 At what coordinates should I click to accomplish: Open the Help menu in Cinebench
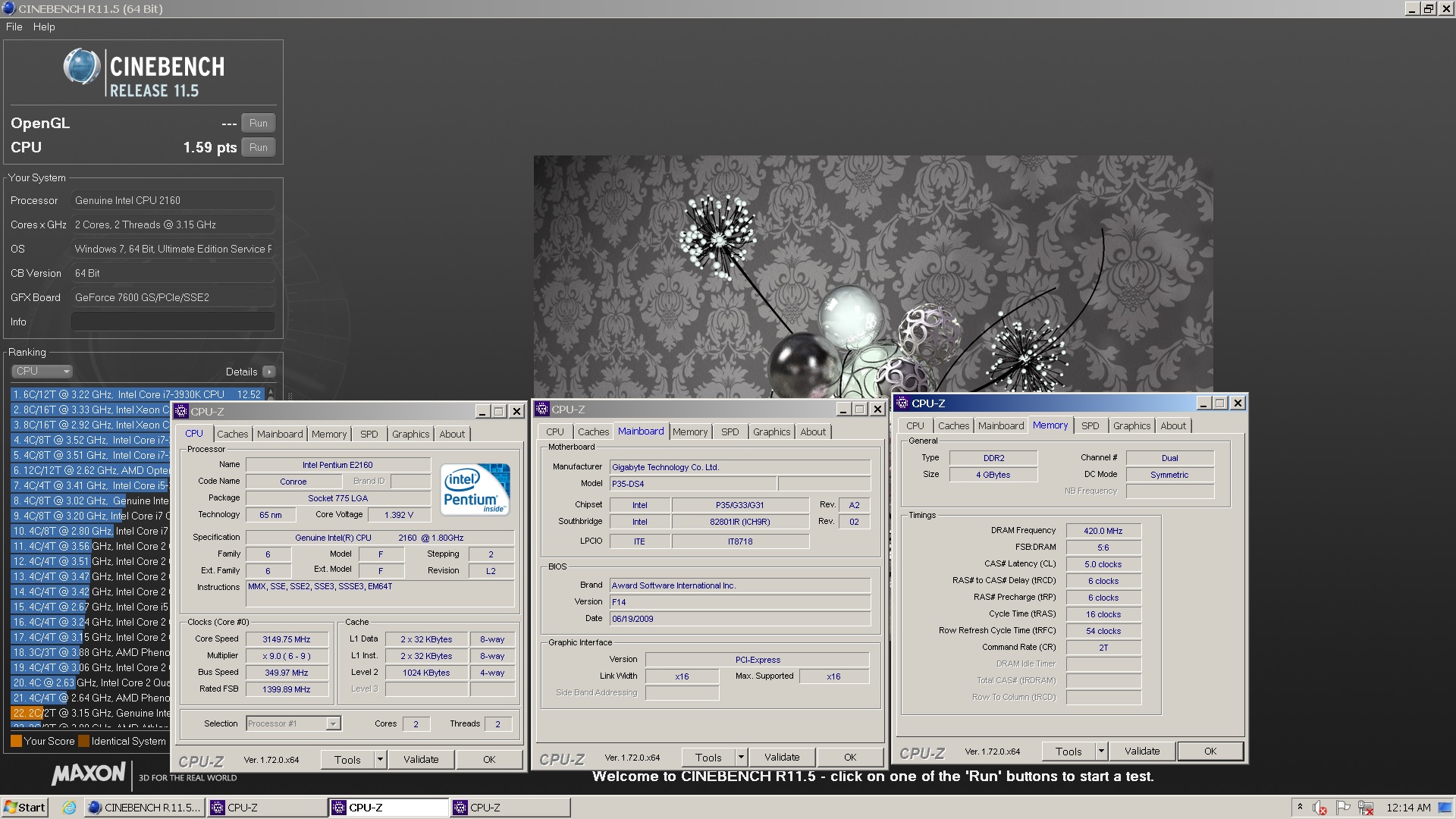click(44, 27)
